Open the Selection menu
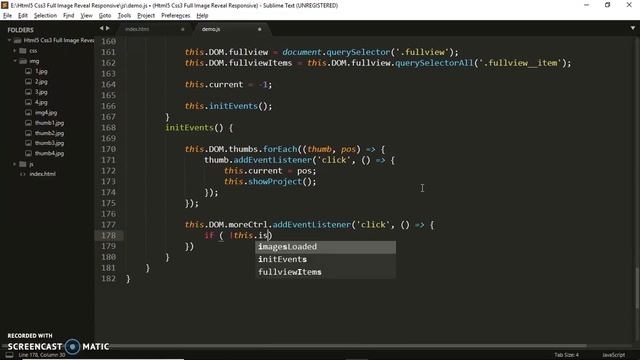This screenshot has height=360, width=640. [x=45, y=16]
